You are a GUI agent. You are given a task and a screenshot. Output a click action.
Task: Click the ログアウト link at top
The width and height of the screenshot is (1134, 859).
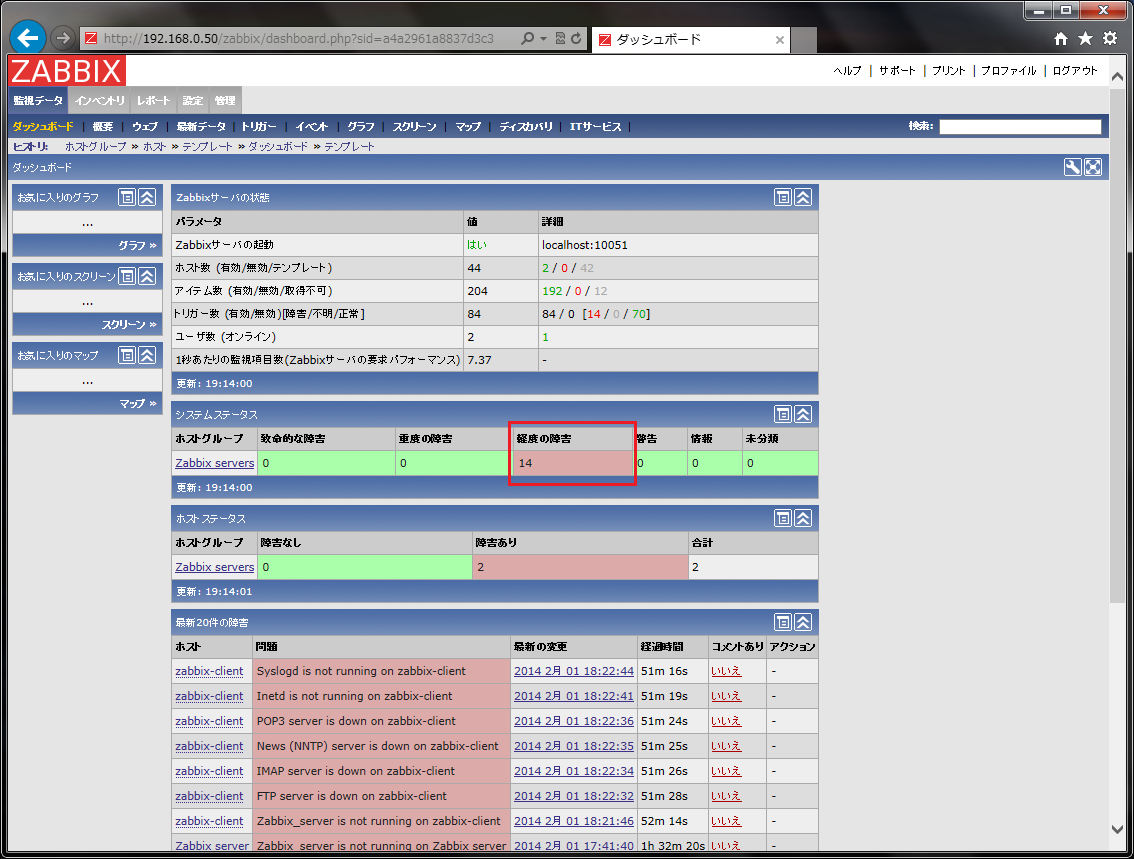(1075, 70)
